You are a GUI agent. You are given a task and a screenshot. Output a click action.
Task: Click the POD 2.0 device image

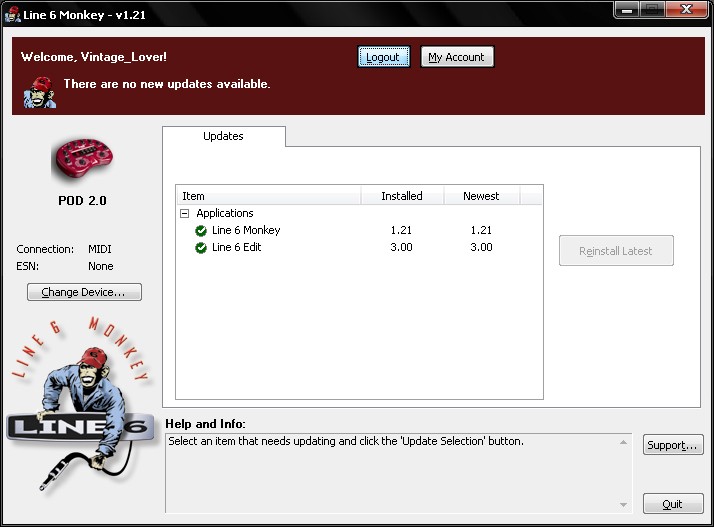82,159
